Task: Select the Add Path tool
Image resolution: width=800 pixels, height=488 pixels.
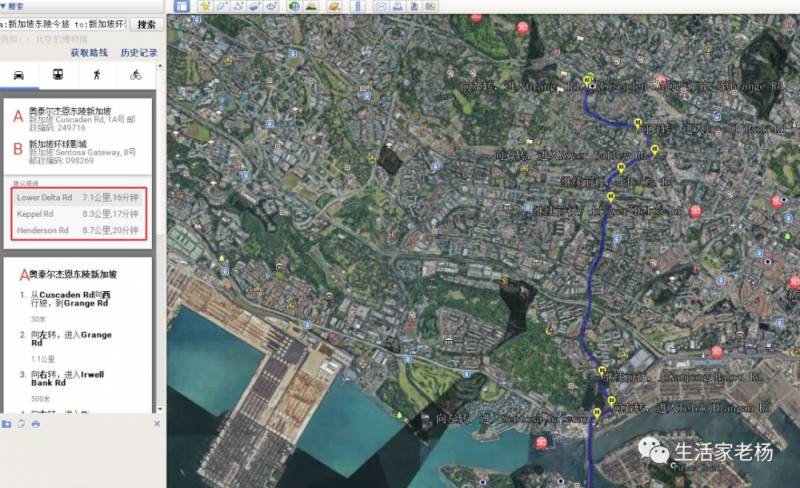Action: coord(240,6)
